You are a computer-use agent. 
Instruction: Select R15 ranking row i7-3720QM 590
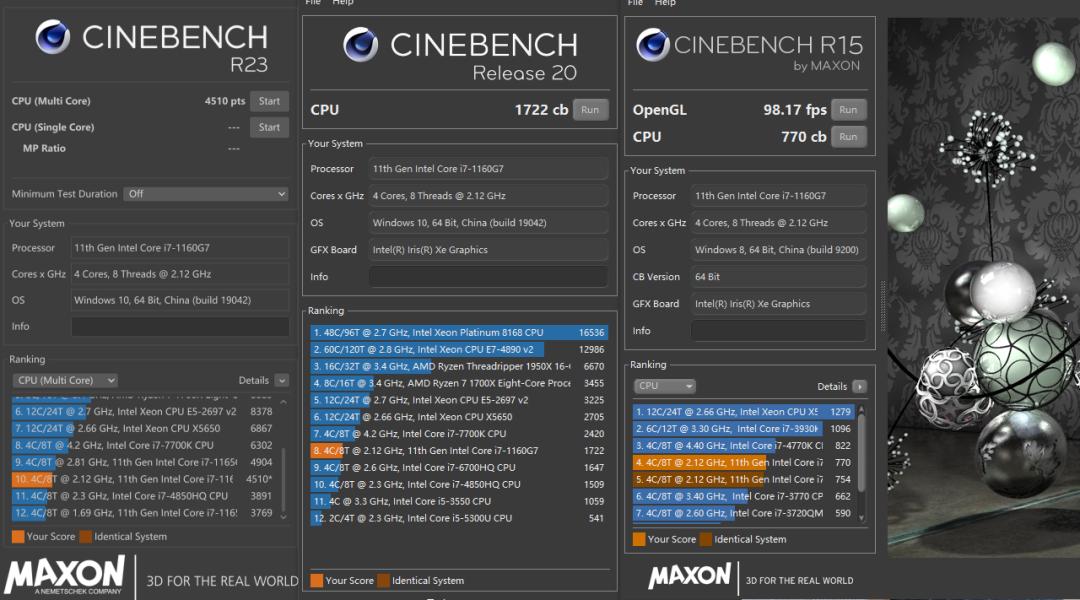(743, 513)
